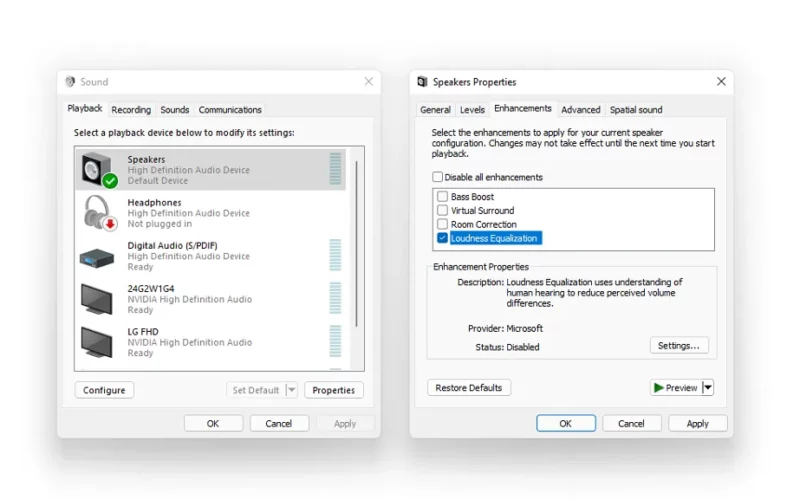Close the Speakers Properties window

[721, 82]
